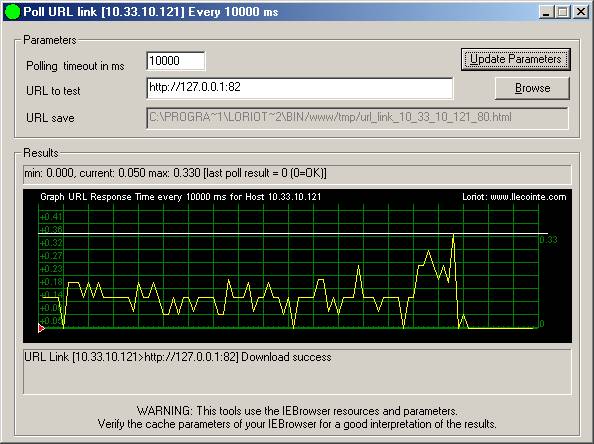The width and height of the screenshot is (594, 444).
Task: Focus the URL to test field
Action: pos(300,88)
